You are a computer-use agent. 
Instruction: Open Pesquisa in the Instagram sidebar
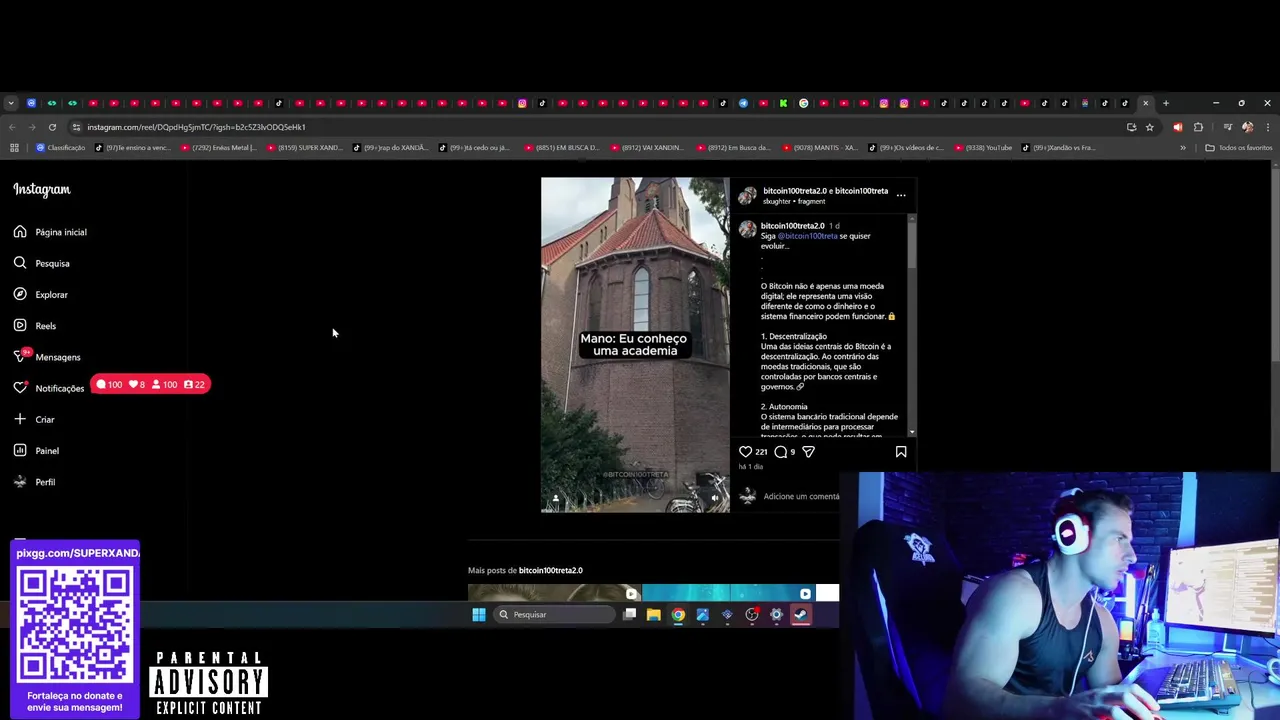(41, 263)
